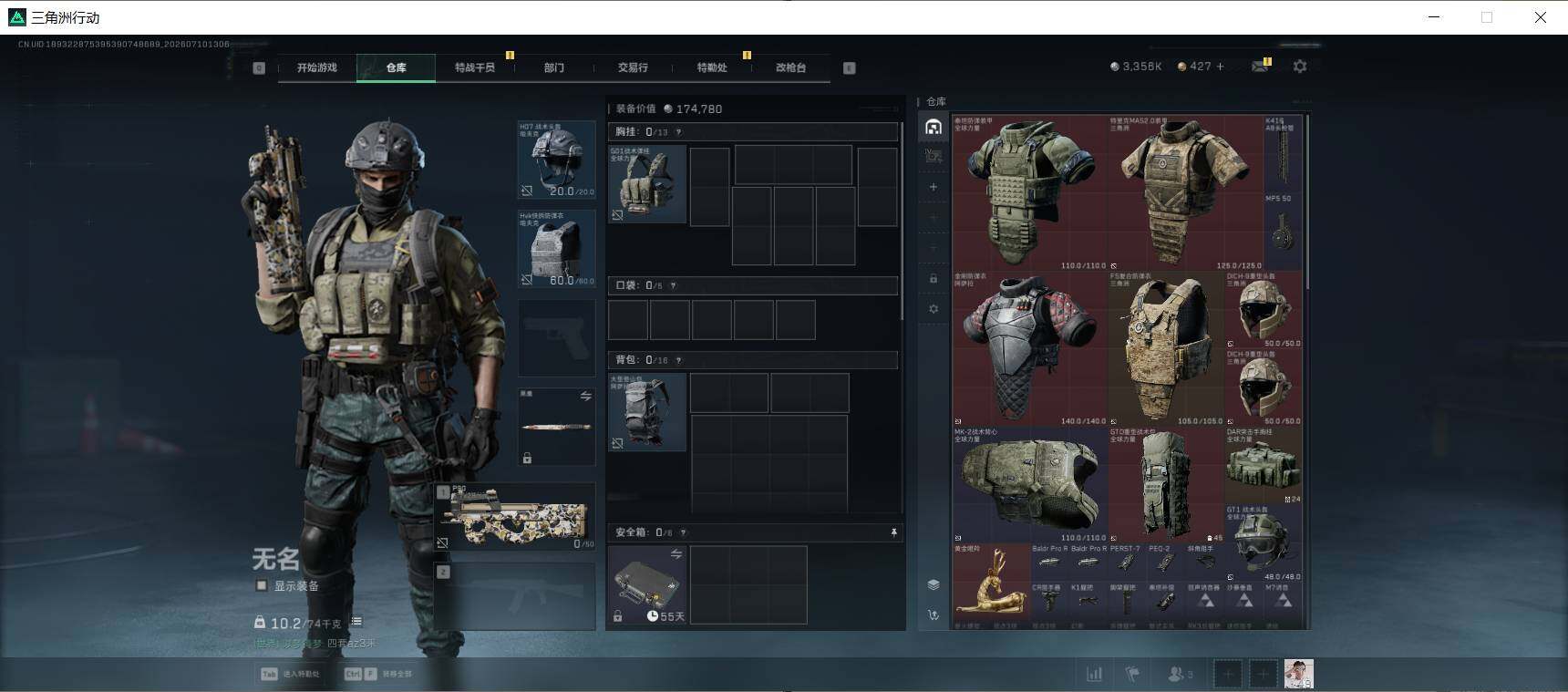Open the mail envelope icon
1568x692 pixels.
pyautogui.click(x=1260, y=67)
